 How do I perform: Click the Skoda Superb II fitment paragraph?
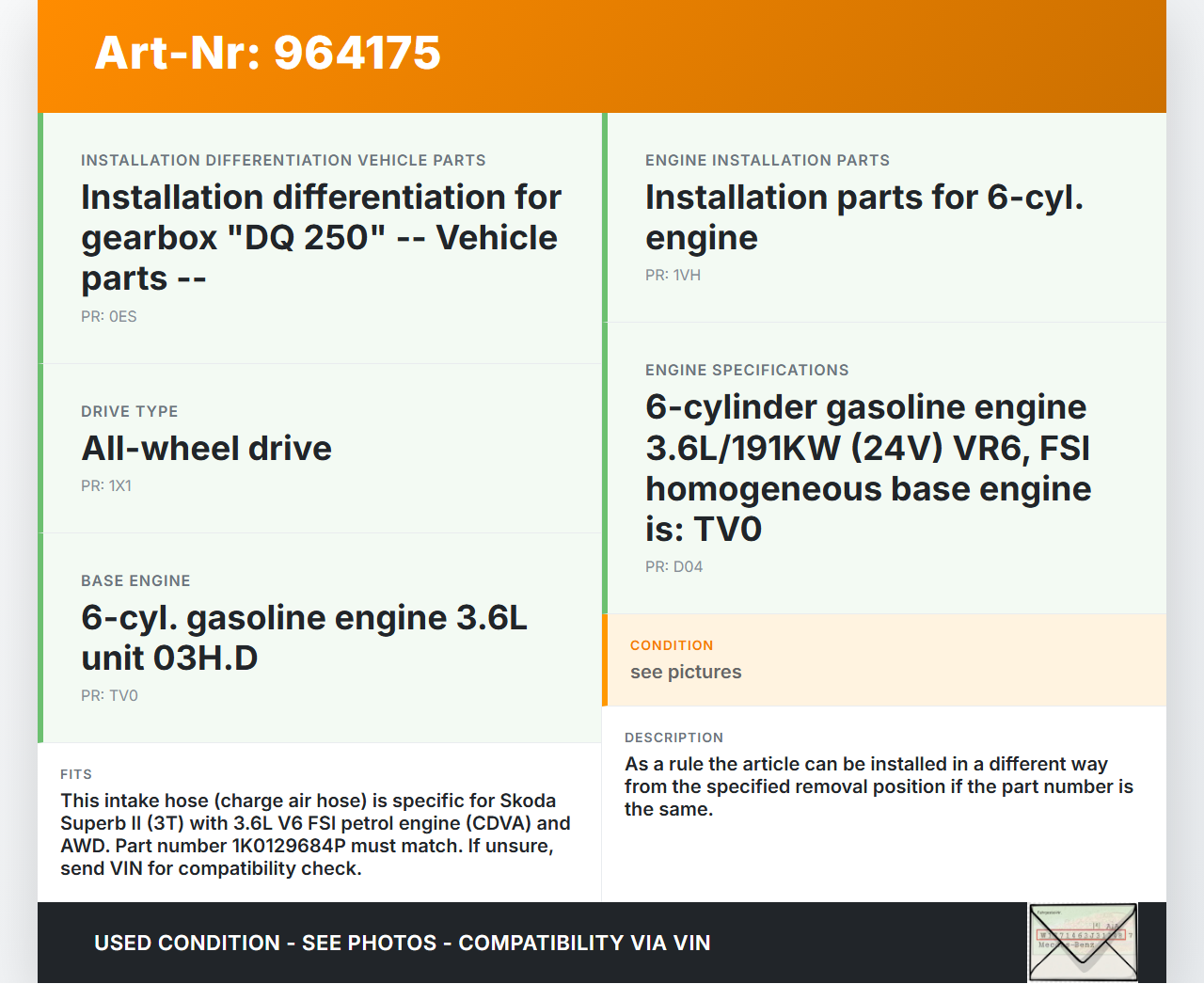[315, 834]
